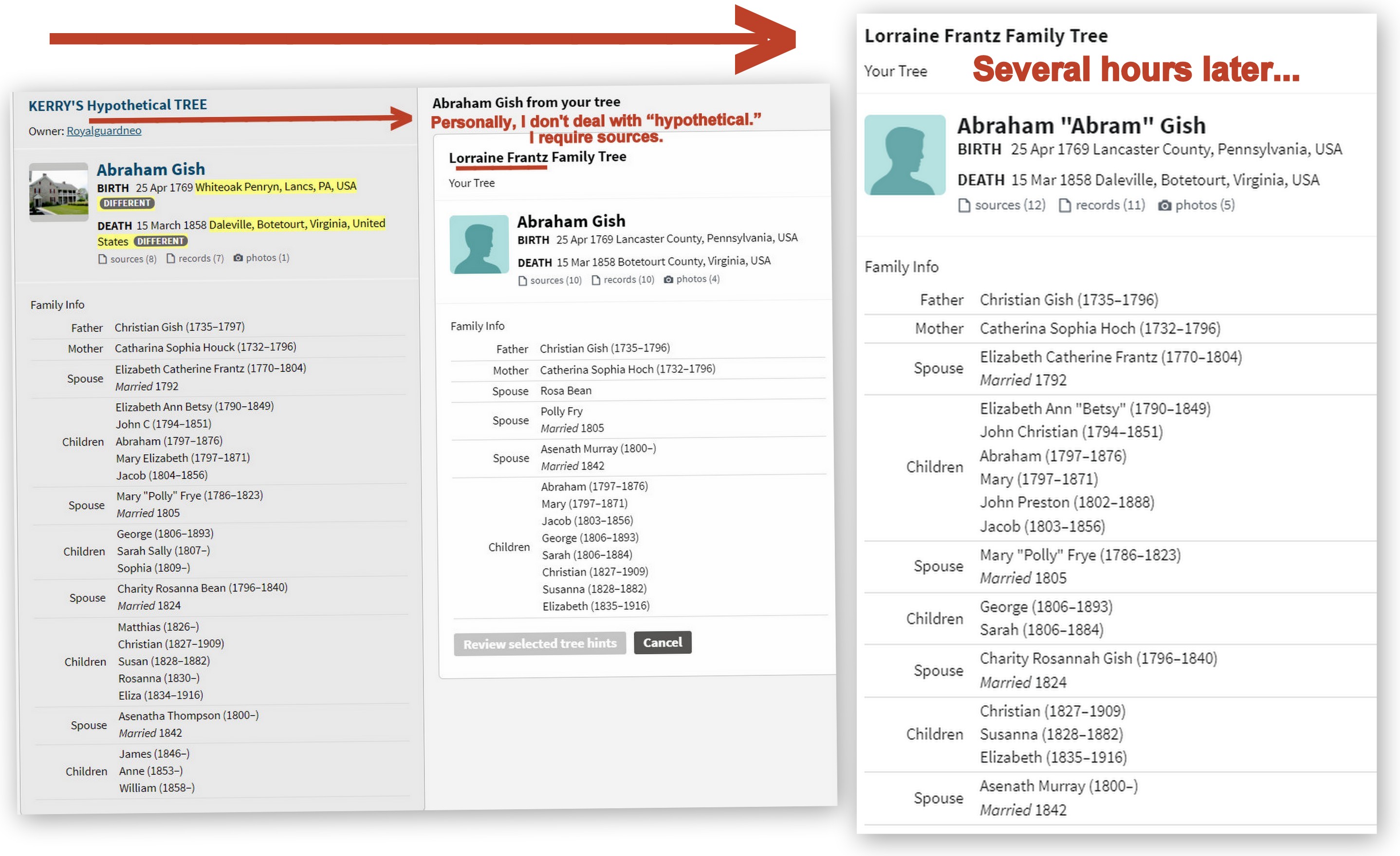
Task: Click photos (1) camera icon in Kerry's tree
Action: (238, 258)
